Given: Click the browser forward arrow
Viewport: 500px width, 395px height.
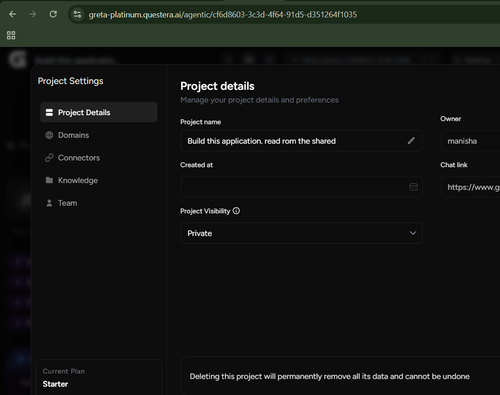Looking at the screenshot, I should click(32, 14).
